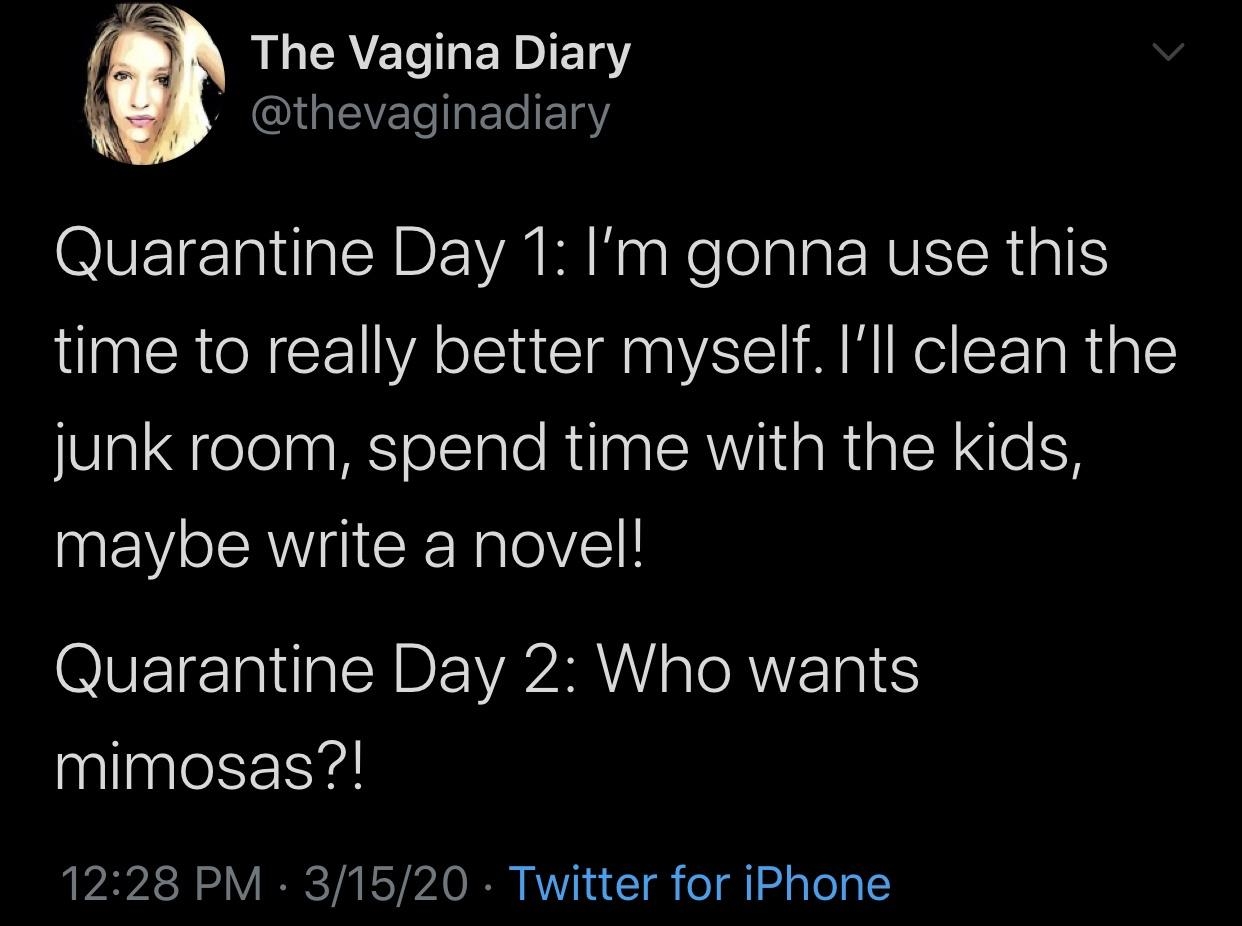The image size is (1242, 926).
Task: Click the 12:28 PM timestamp
Action: pos(161,883)
